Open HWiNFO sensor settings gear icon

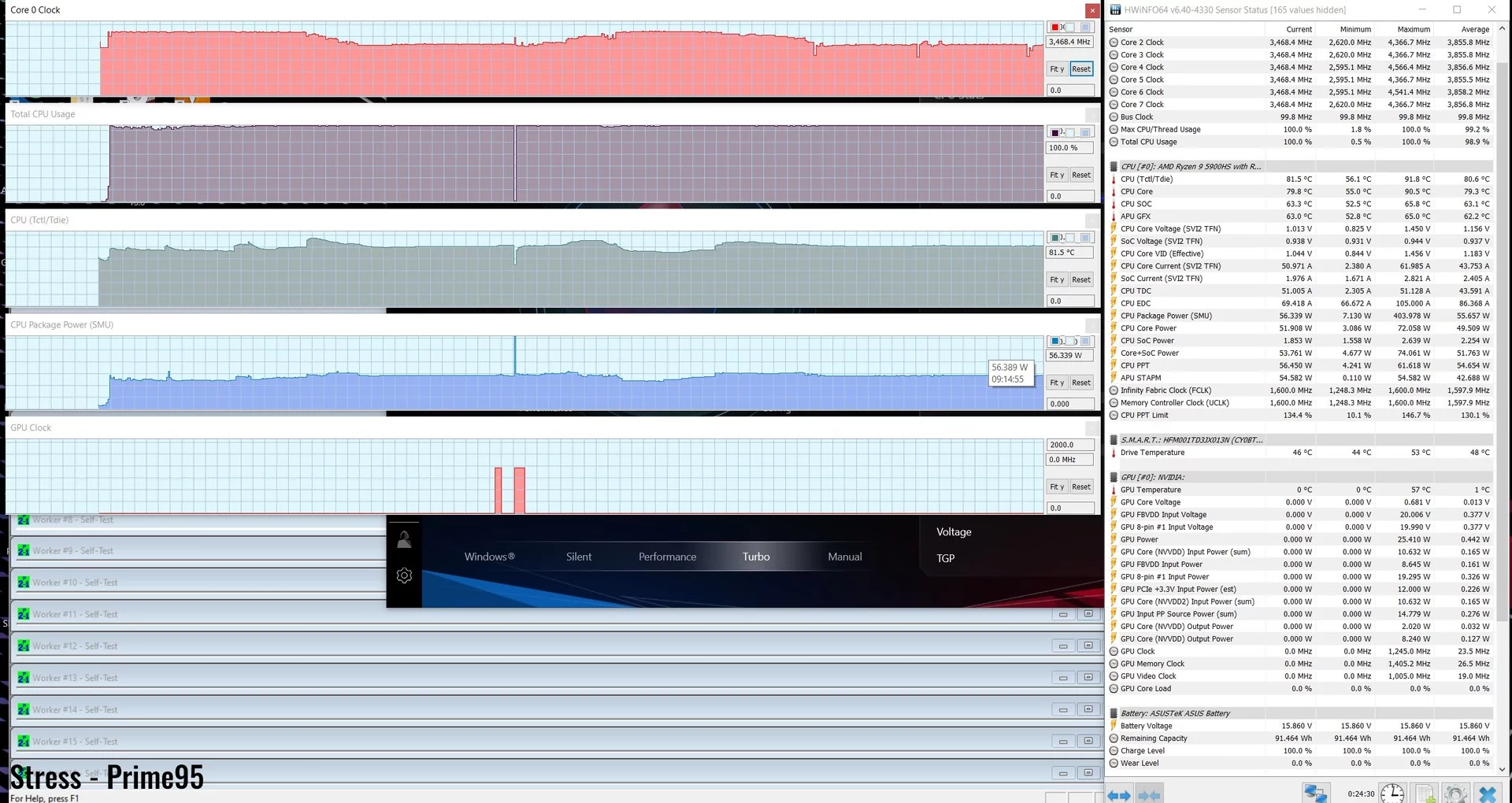pyautogui.click(x=1455, y=794)
